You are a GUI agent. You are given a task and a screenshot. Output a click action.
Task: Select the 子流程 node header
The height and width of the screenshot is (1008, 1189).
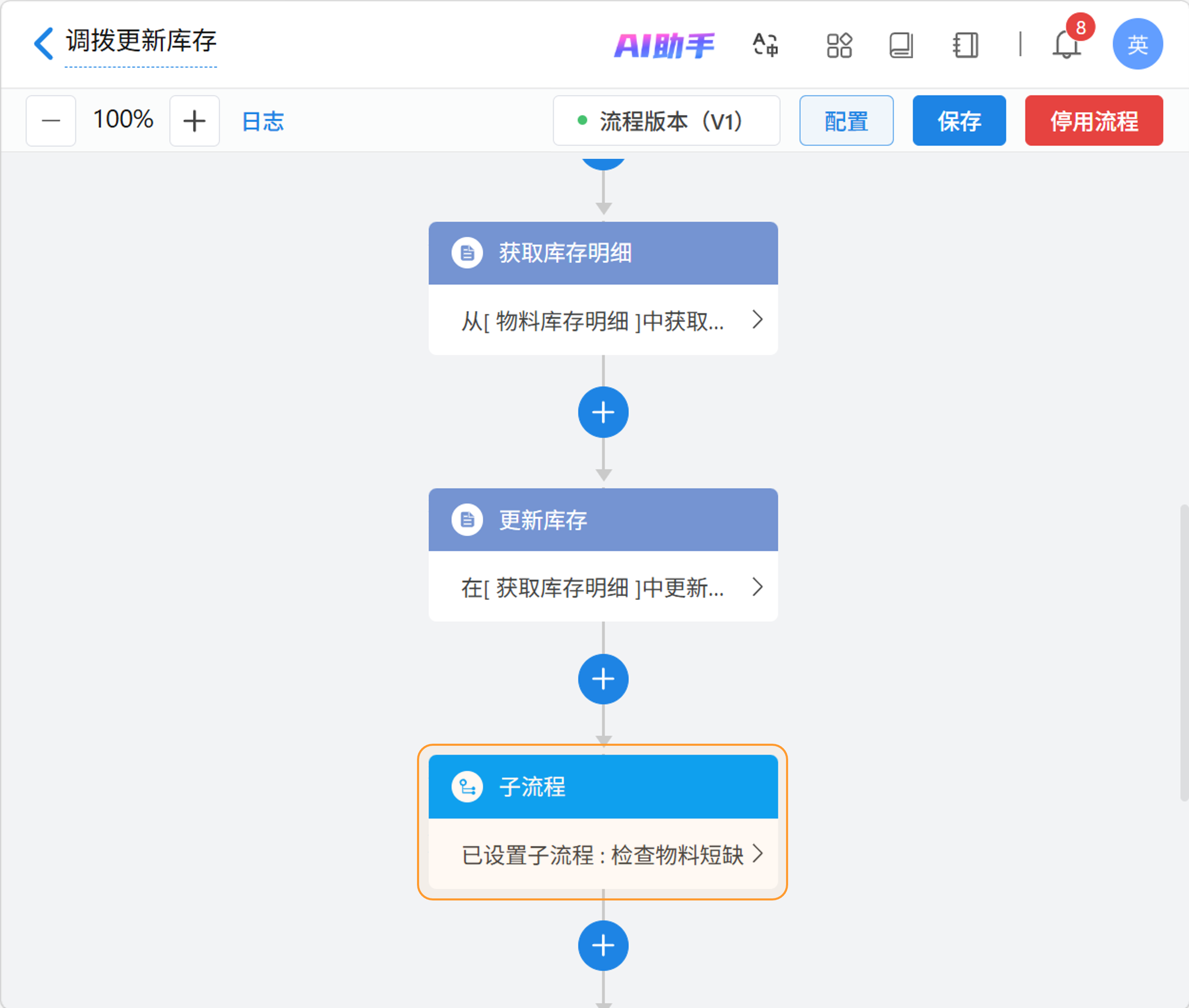pos(603,786)
